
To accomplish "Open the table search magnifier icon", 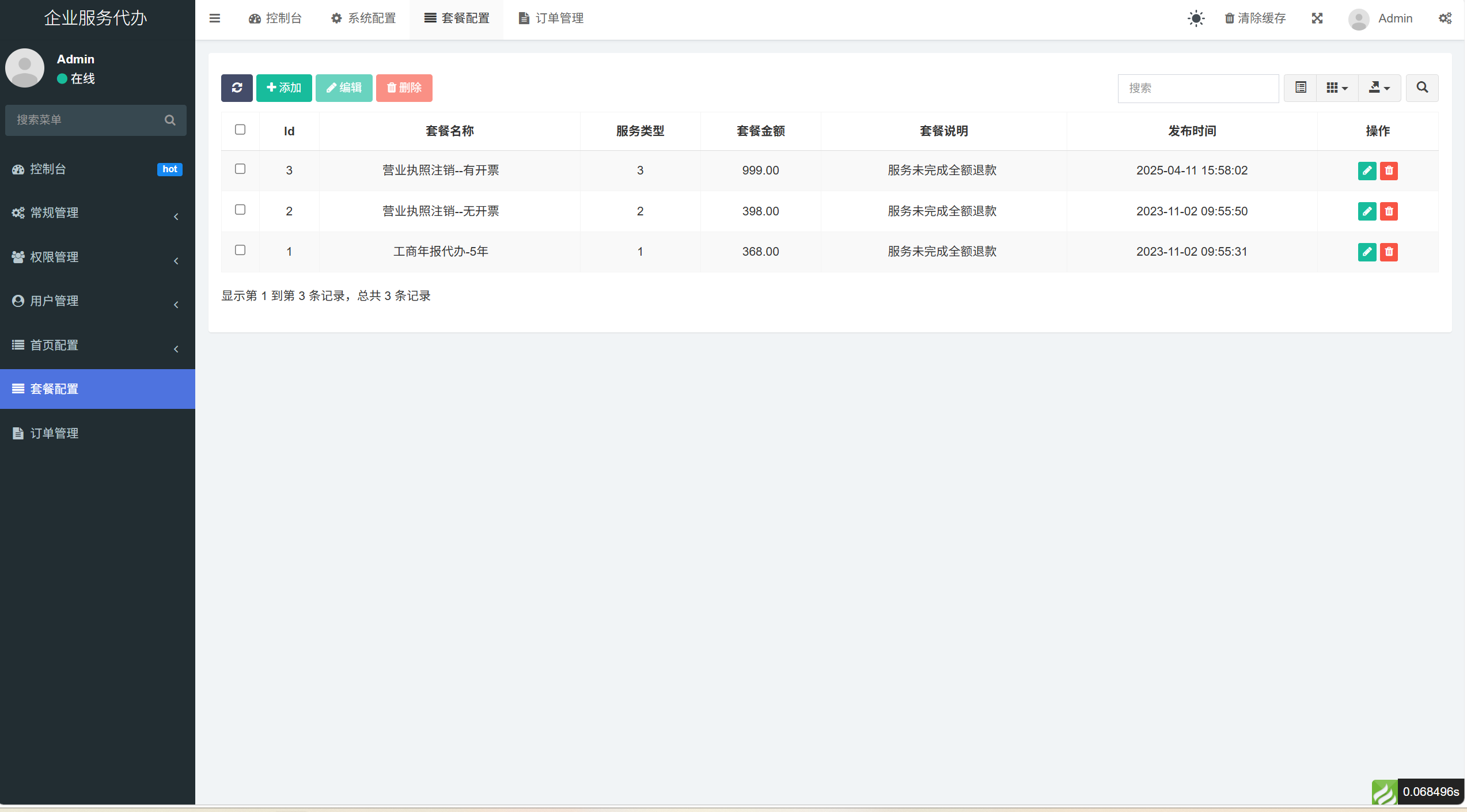I will [1421, 88].
